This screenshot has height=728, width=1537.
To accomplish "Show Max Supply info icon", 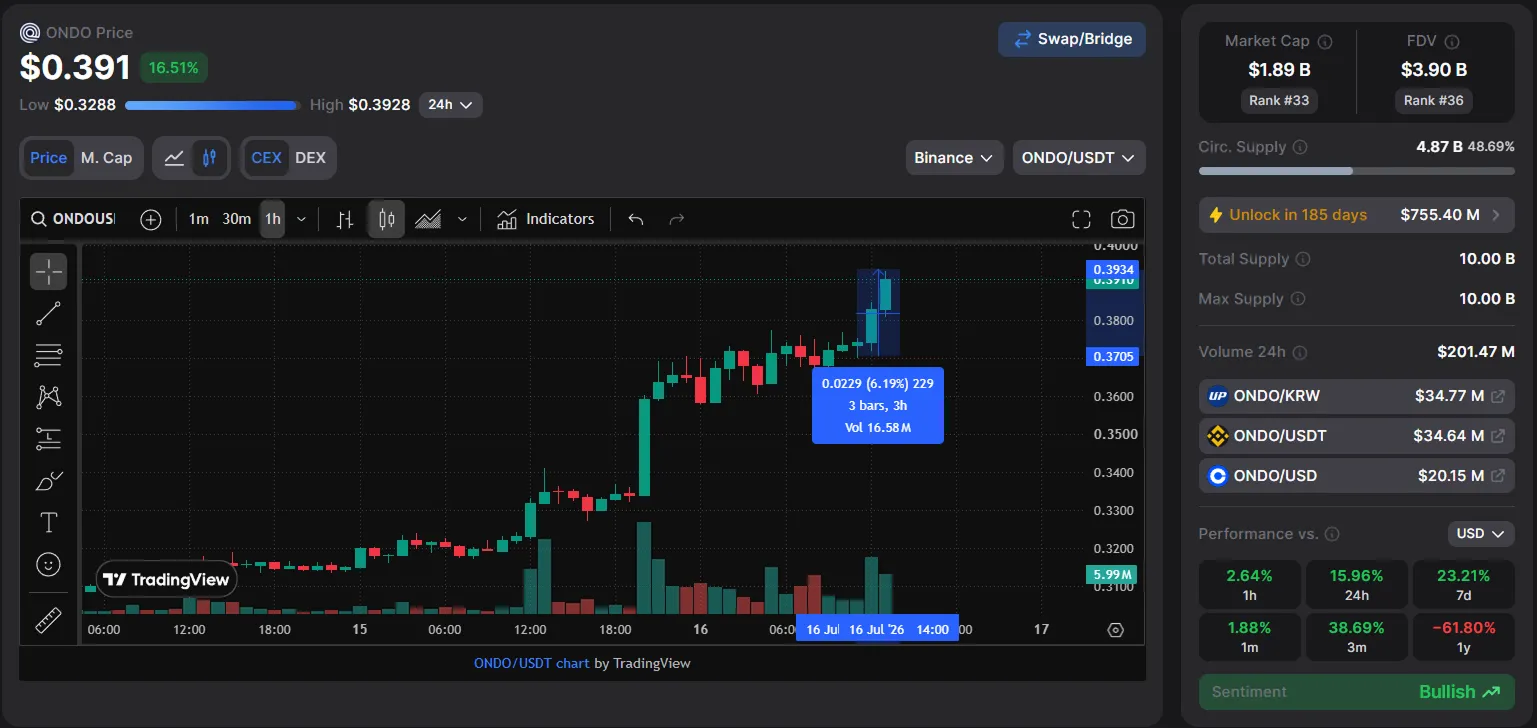I will tap(1297, 299).
